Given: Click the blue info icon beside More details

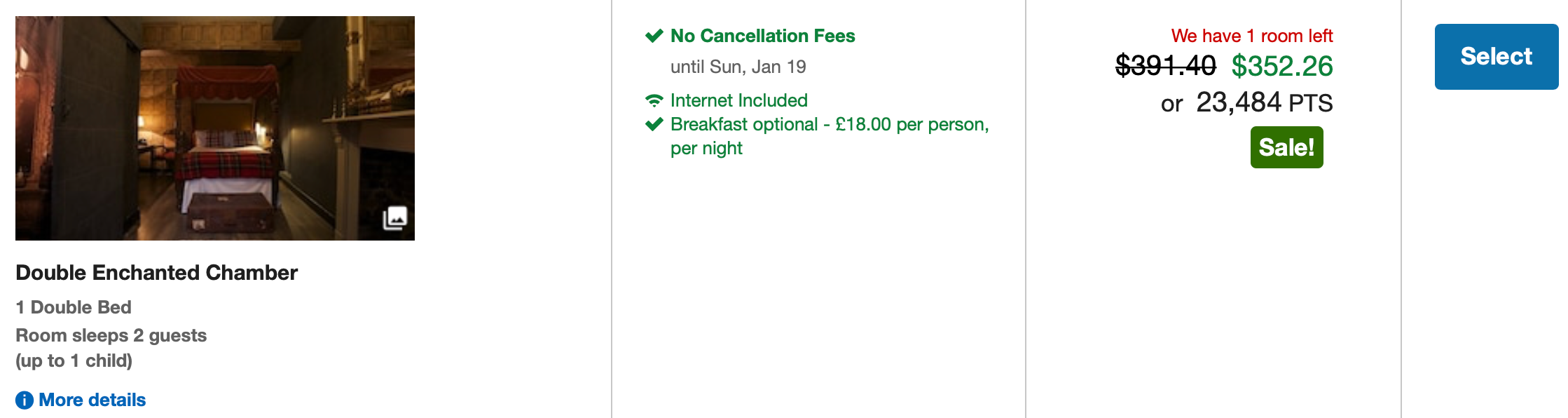Looking at the screenshot, I should tap(25, 400).
